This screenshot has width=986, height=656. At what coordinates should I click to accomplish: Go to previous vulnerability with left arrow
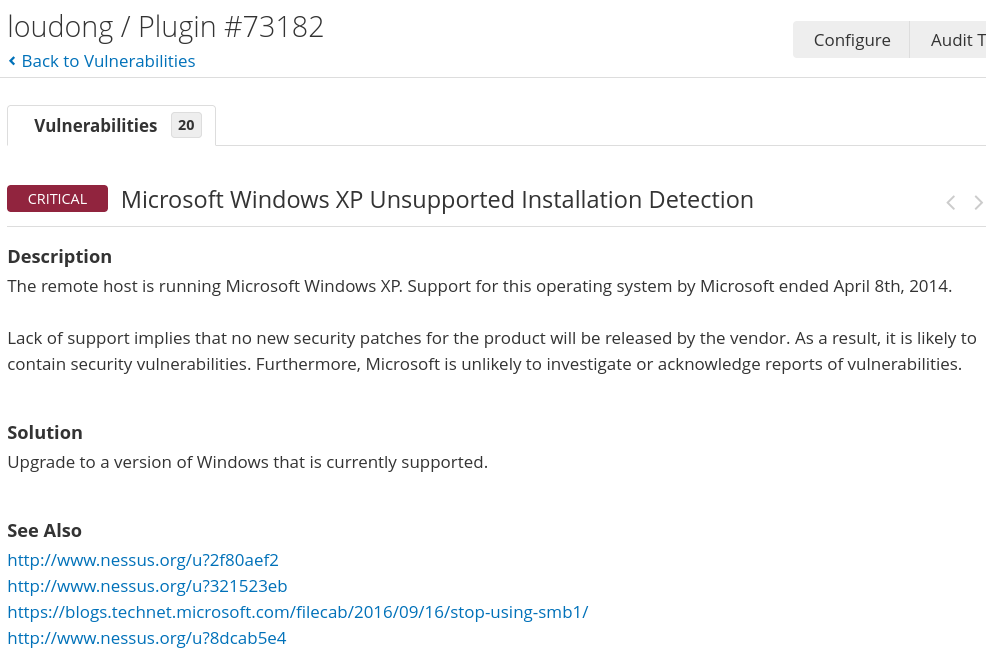pyautogui.click(x=950, y=203)
